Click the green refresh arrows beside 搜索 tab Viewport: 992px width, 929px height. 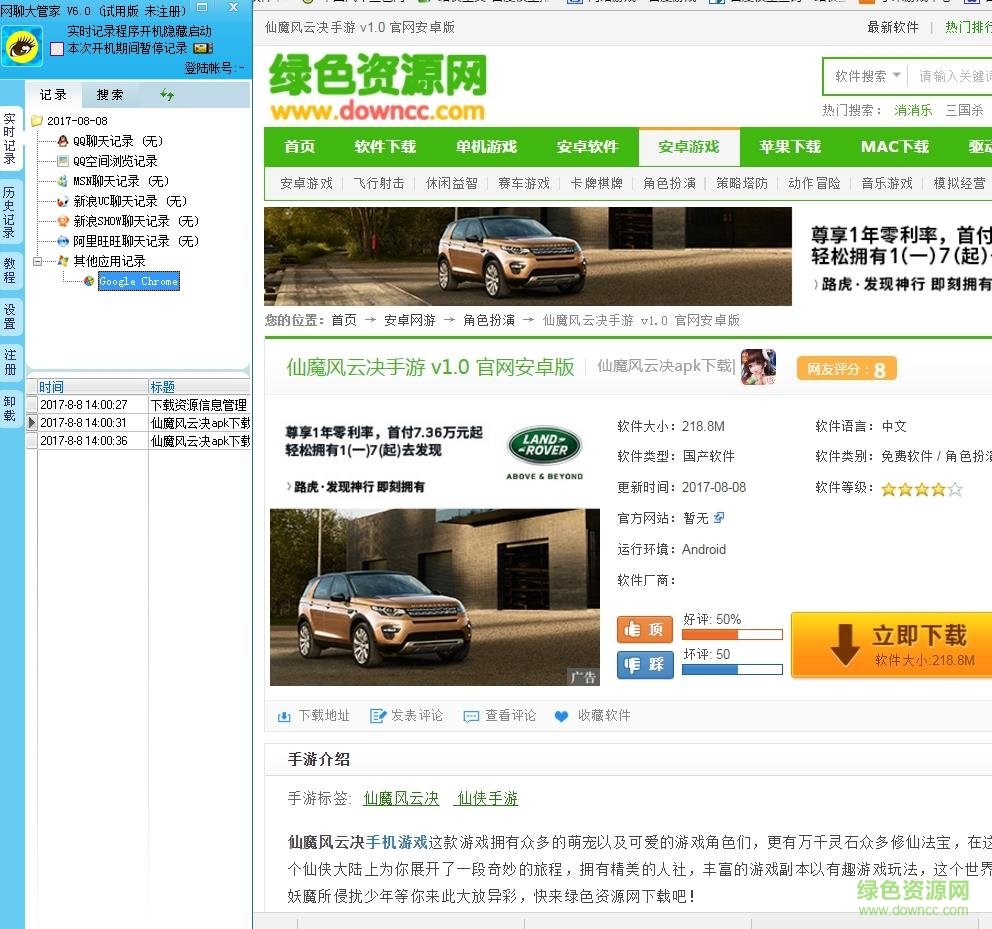(x=167, y=95)
